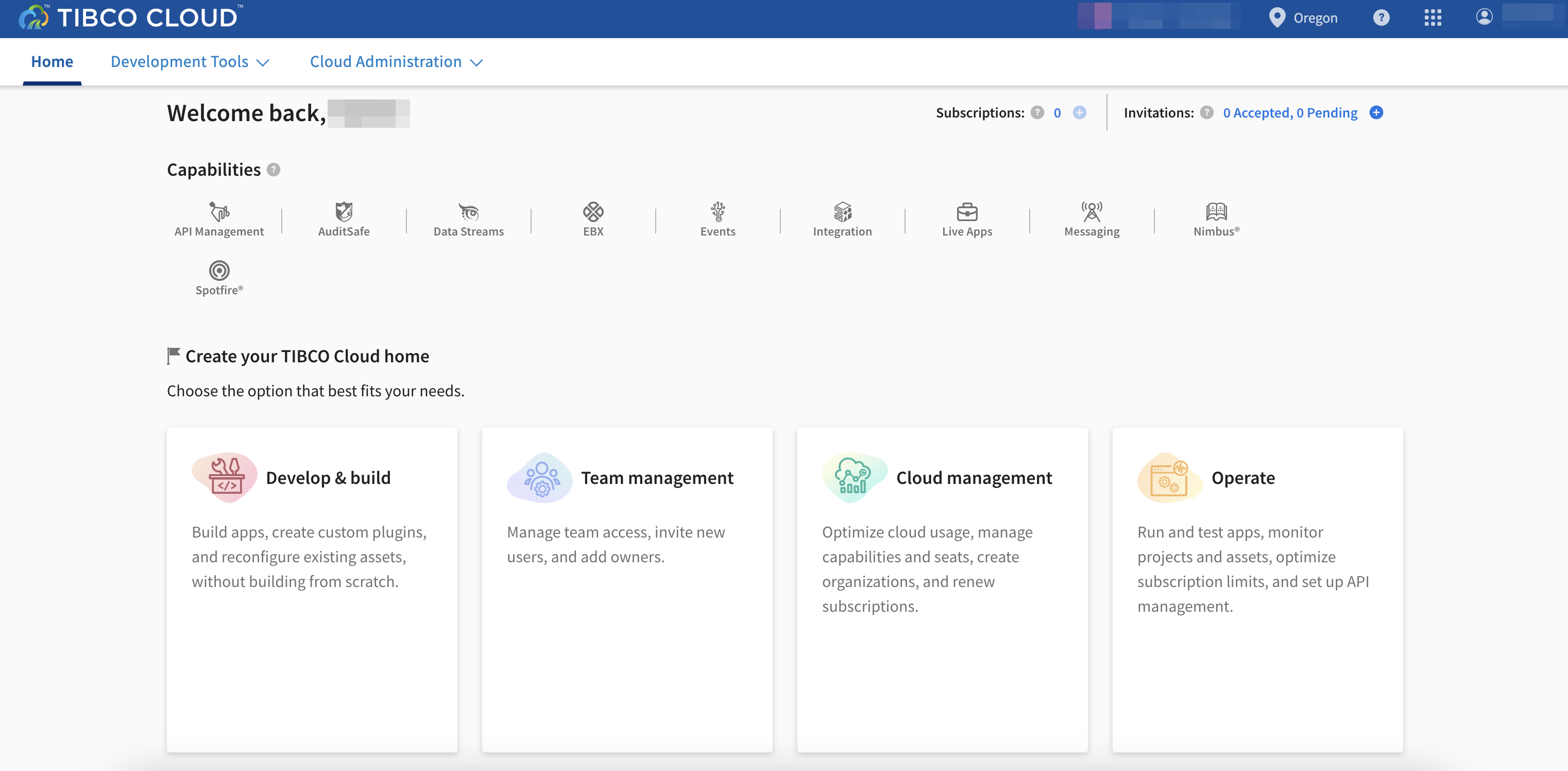Add a new invitation with plus button
1568x771 pixels.
point(1376,113)
